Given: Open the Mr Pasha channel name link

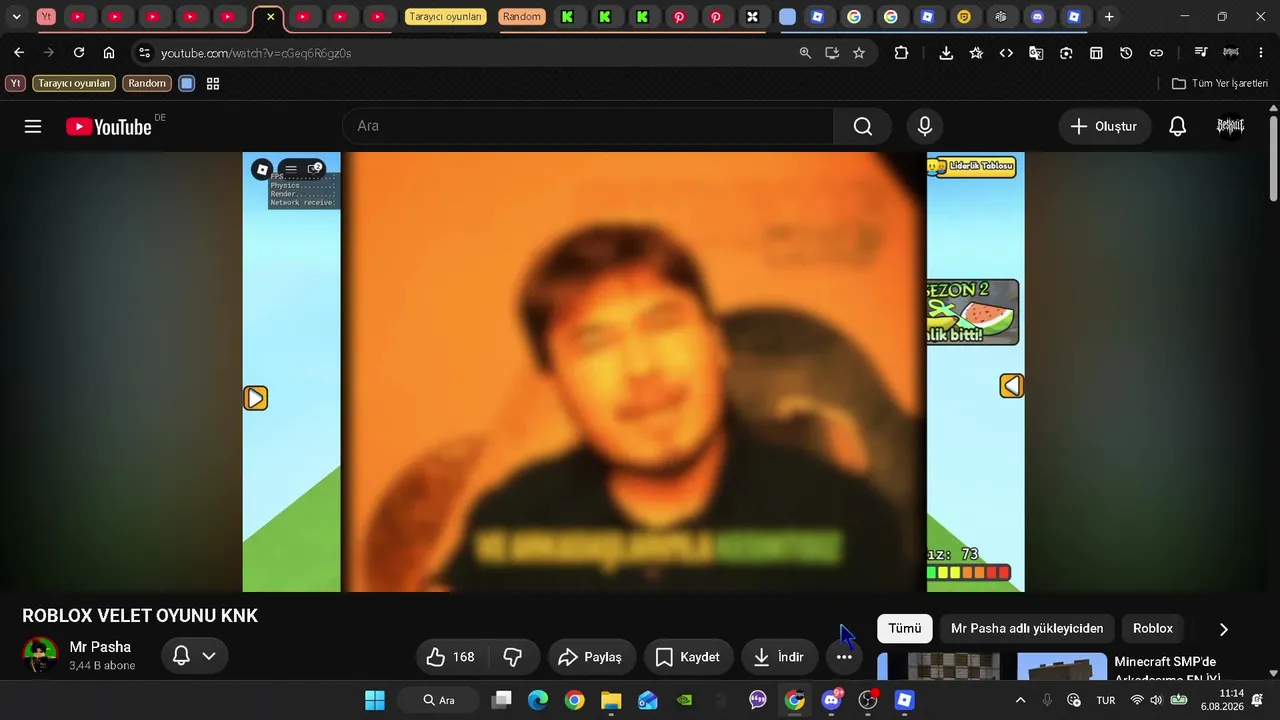Looking at the screenshot, I should [100, 647].
